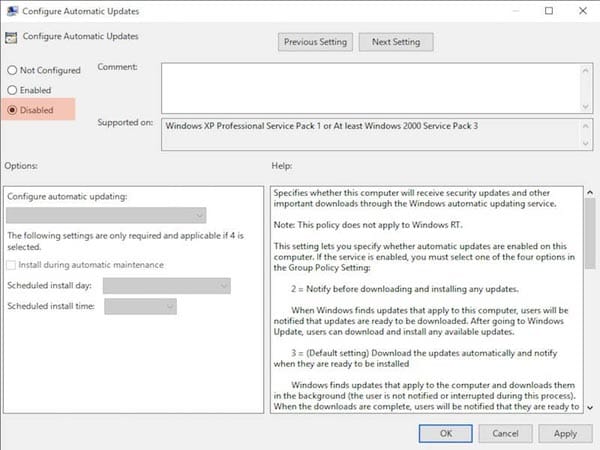Click Help pane scroll up arrow
Image resolution: width=600 pixels, height=450 pixels.
[590, 192]
